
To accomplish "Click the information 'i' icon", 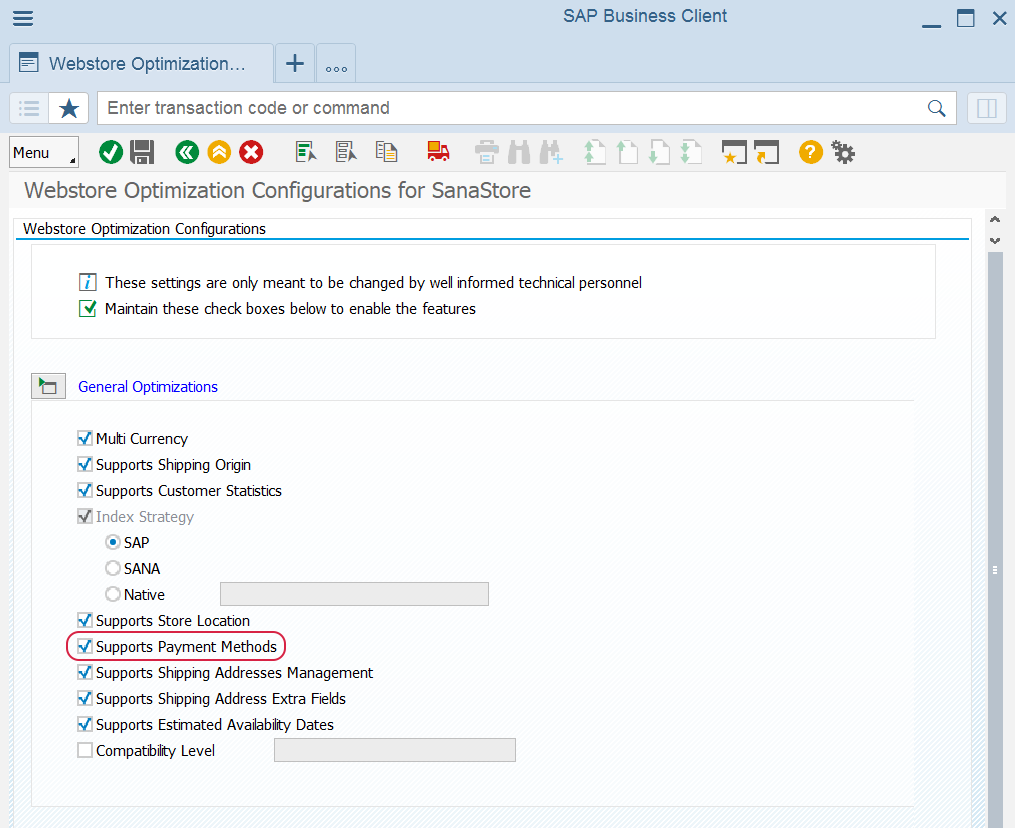I will 87,282.
